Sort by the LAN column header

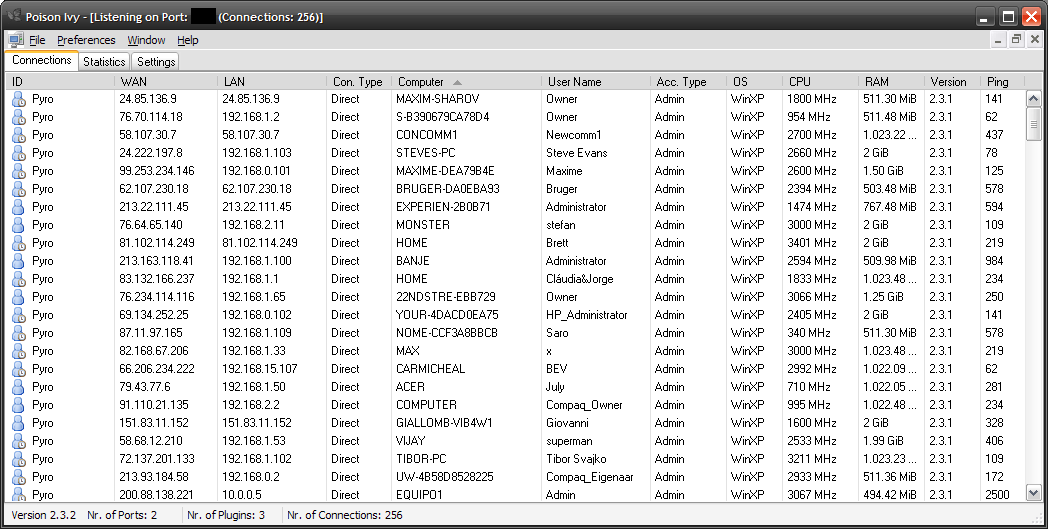pos(272,82)
